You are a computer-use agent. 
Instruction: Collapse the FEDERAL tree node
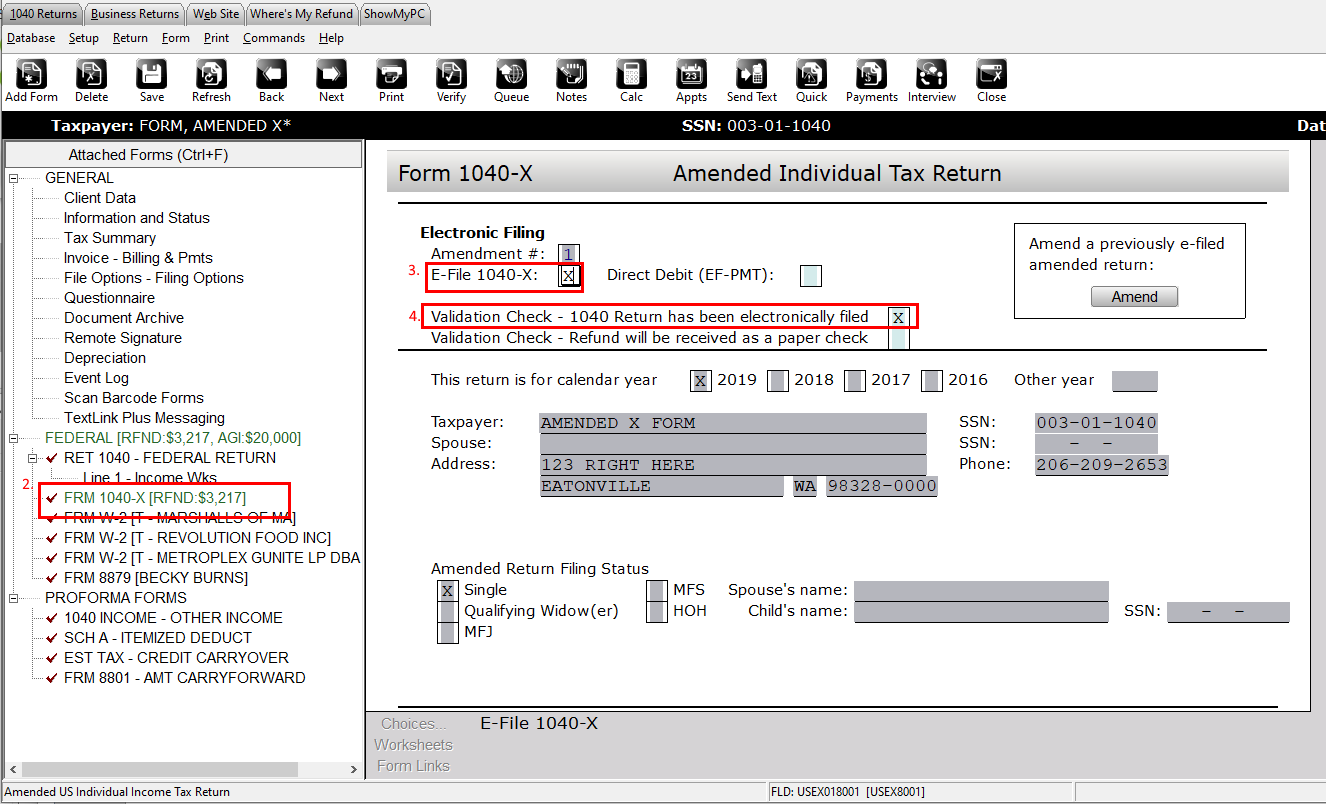[14, 438]
